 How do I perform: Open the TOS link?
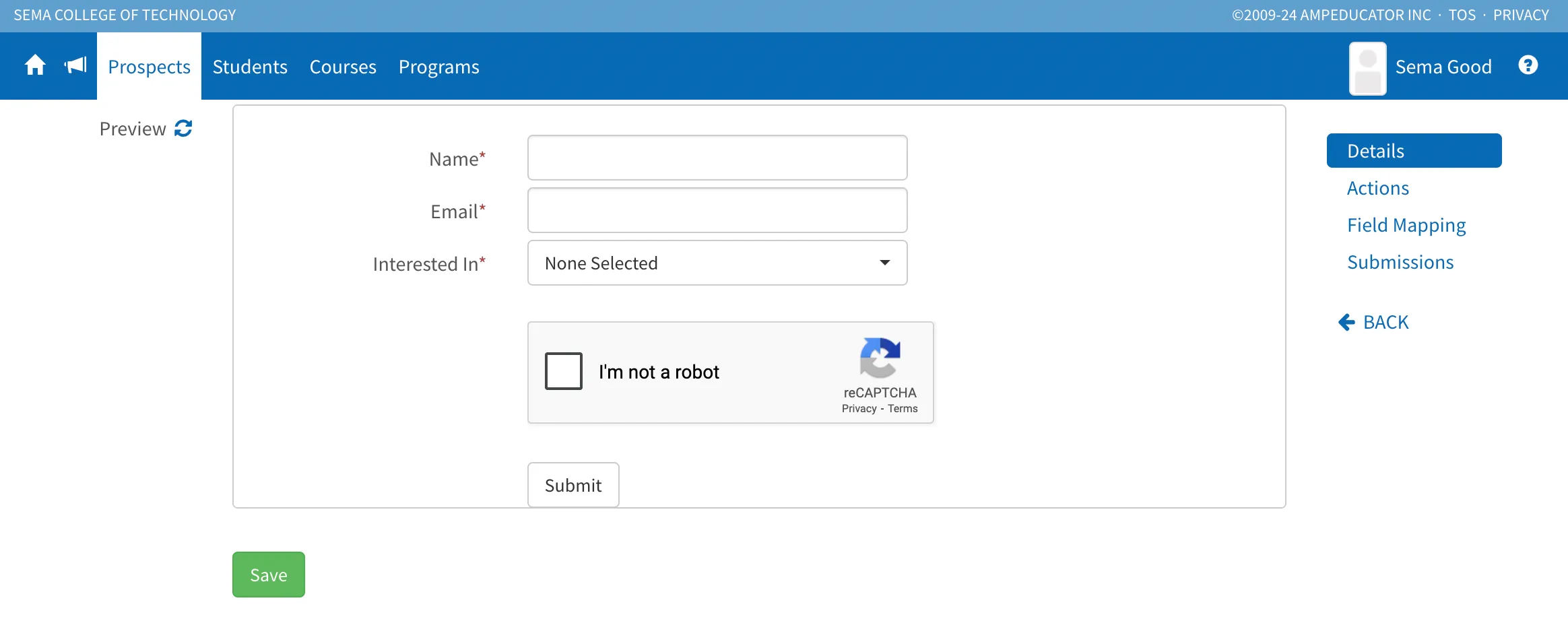(x=1462, y=15)
